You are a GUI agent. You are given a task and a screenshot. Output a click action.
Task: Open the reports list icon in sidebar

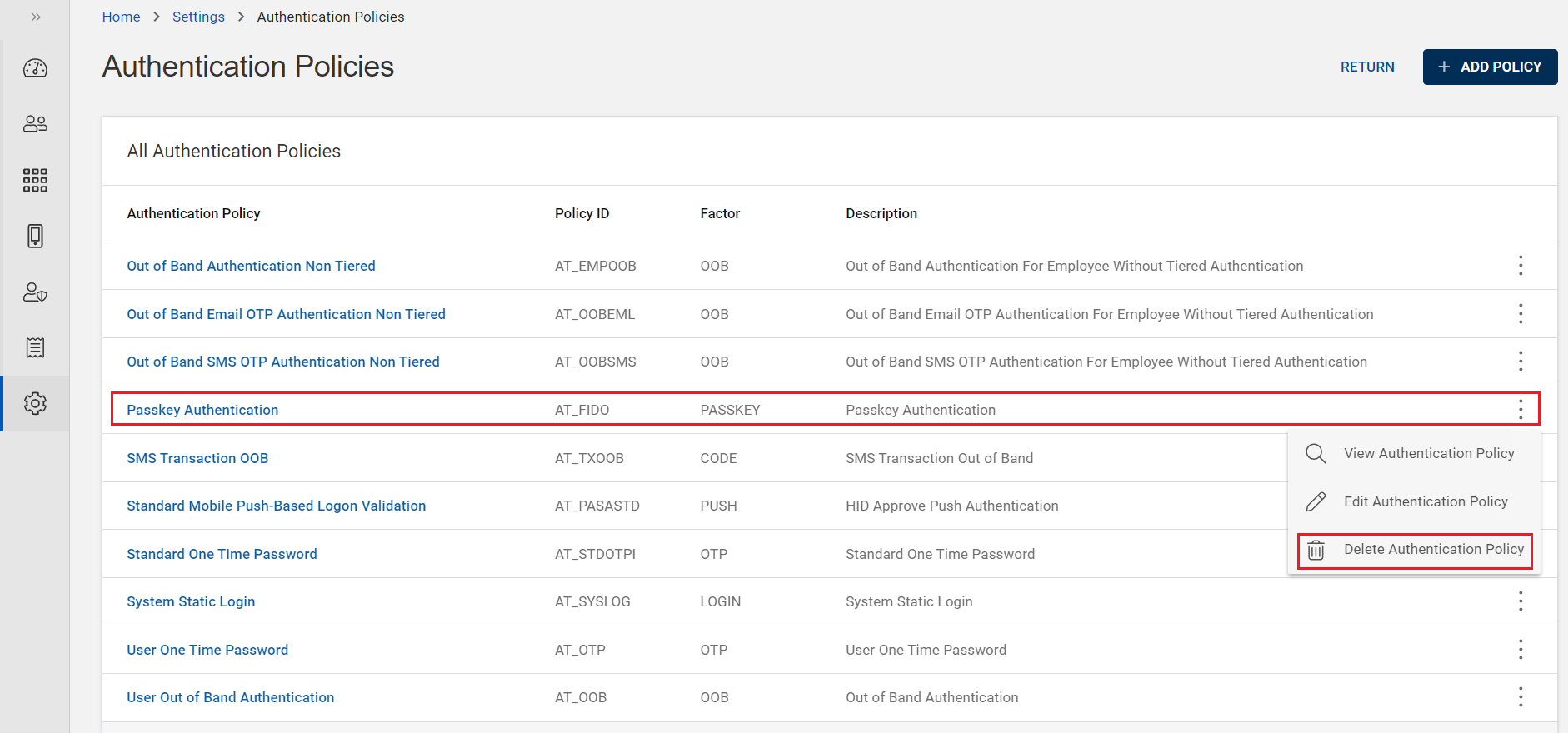click(35, 347)
